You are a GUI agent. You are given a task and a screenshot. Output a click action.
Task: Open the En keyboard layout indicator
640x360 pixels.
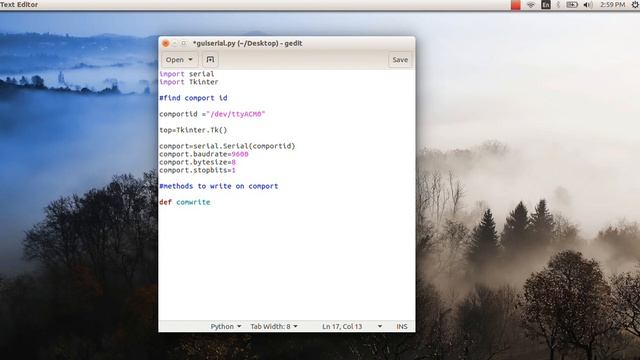pyautogui.click(x=546, y=5)
